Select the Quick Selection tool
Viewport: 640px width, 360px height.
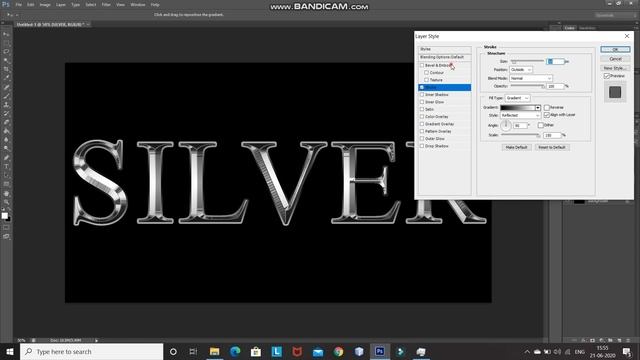[x=6, y=60]
